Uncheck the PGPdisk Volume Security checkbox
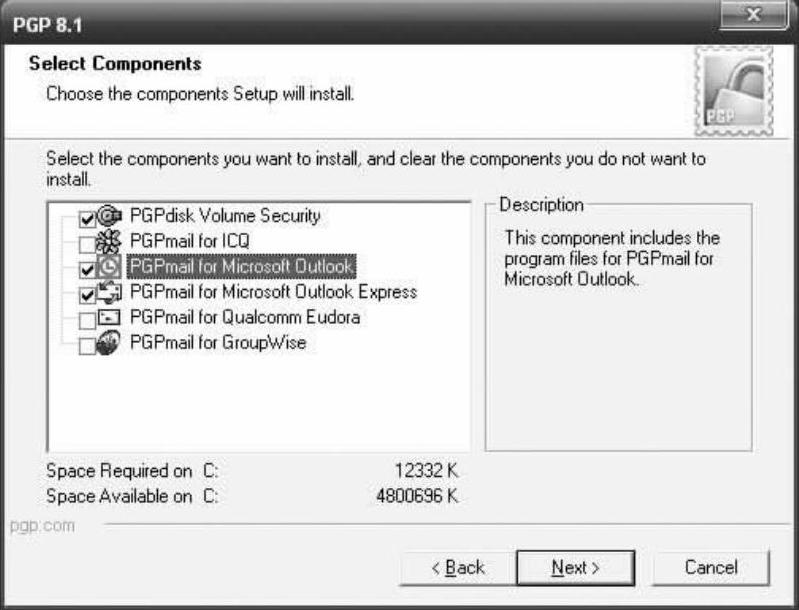799x610 pixels. tap(87, 218)
